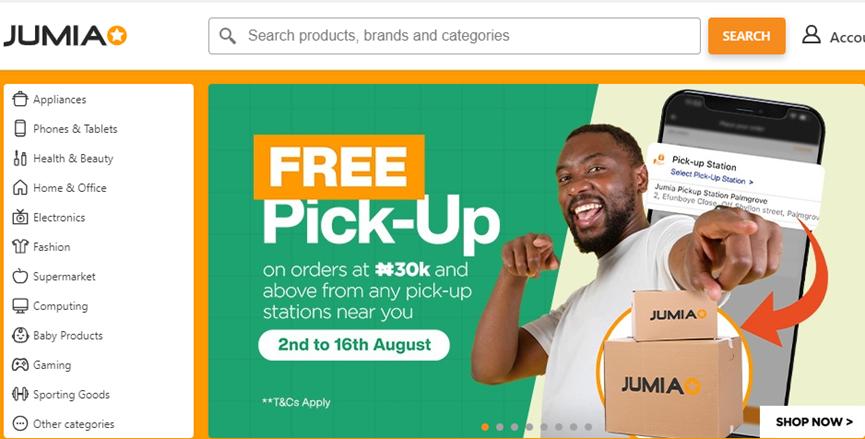
Task: Open the Supermarket apple icon
Action: (20, 276)
